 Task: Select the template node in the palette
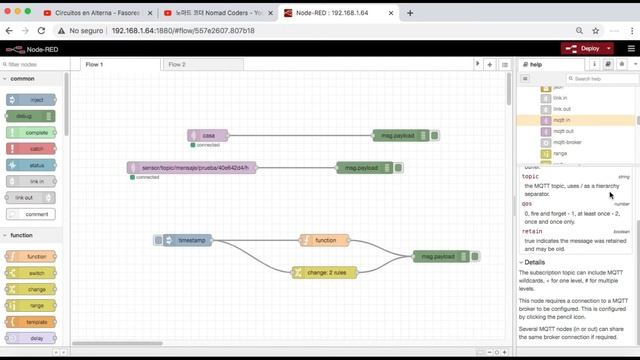tap(31, 322)
